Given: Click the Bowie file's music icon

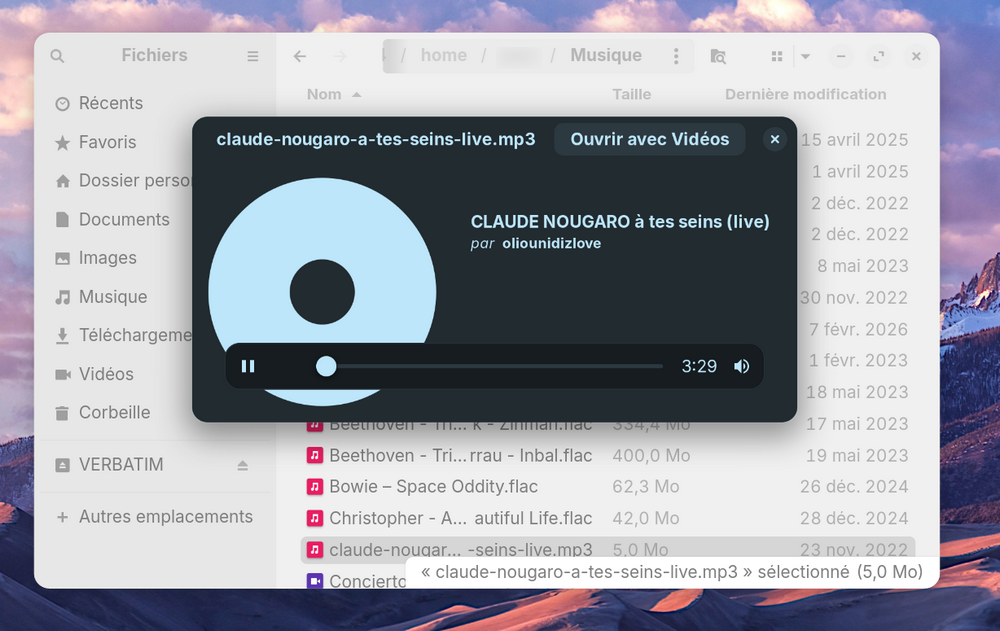Looking at the screenshot, I should 314,487.
